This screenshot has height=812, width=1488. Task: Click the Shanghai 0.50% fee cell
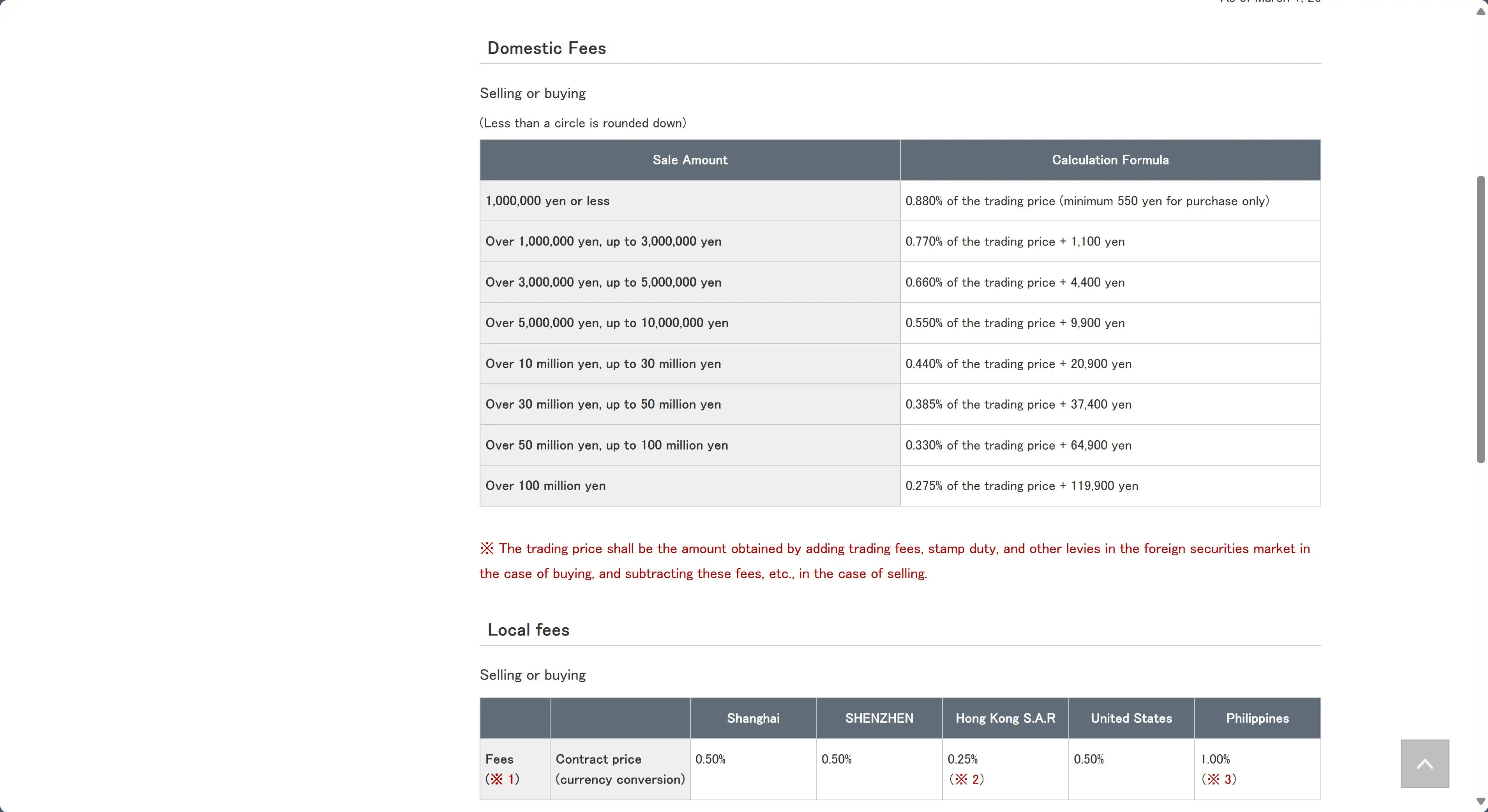point(753,769)
